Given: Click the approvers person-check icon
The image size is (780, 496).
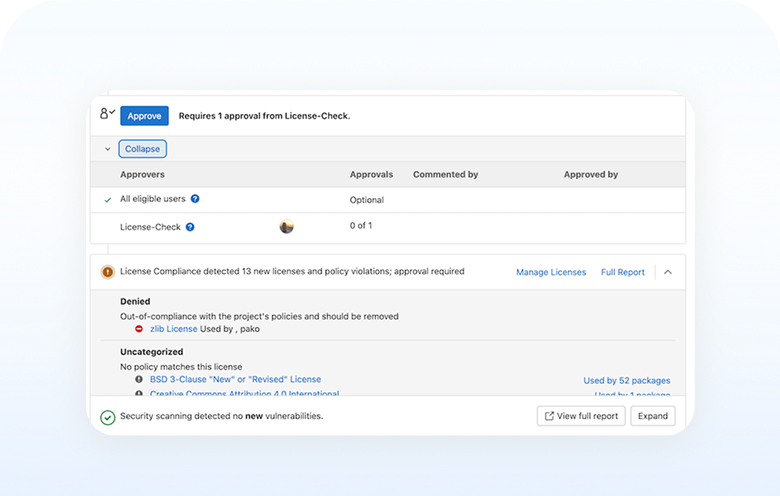Looking at the screenshot, I should click(107, 114).
